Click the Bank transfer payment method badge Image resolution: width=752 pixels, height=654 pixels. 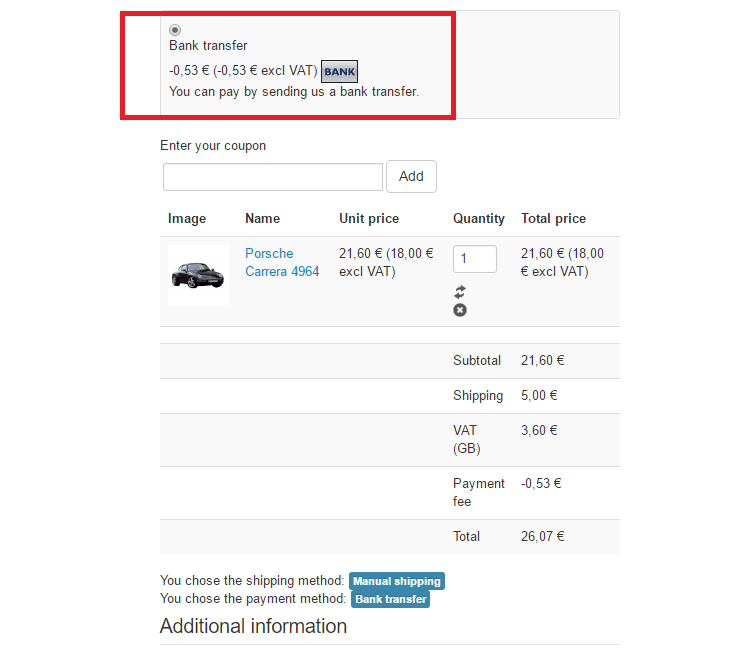390,599
